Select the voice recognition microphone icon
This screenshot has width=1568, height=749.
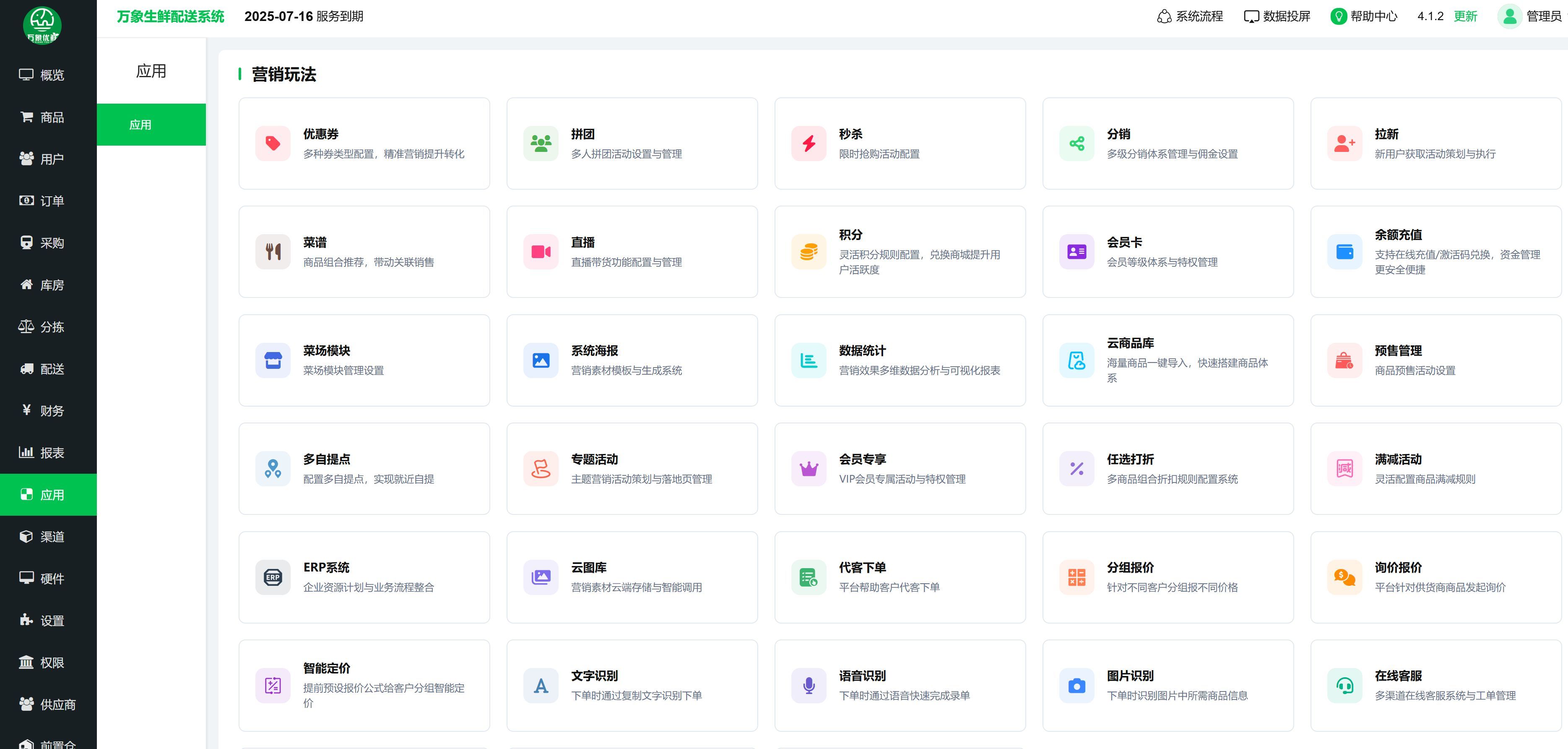[809, 686]
